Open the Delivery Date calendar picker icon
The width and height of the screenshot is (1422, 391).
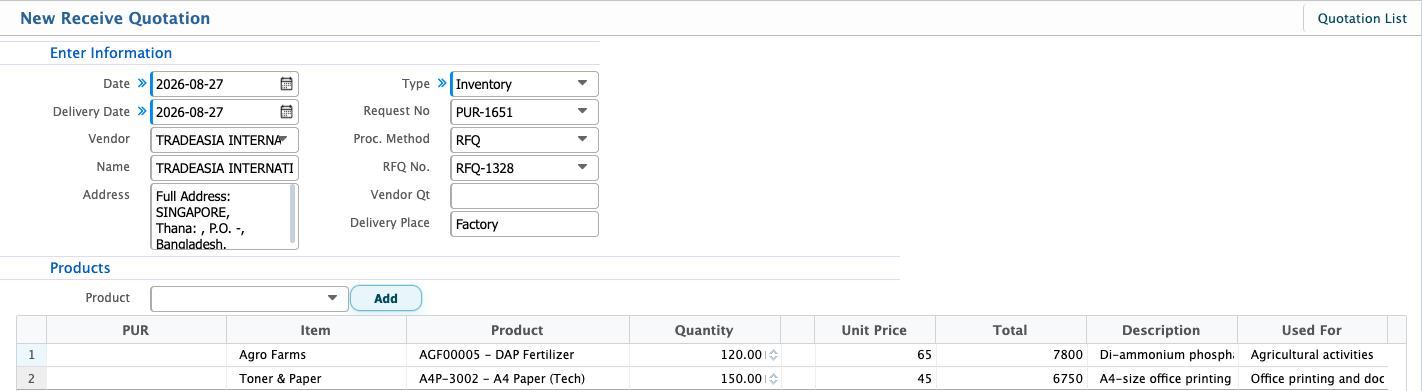click(x=286, y=112)
